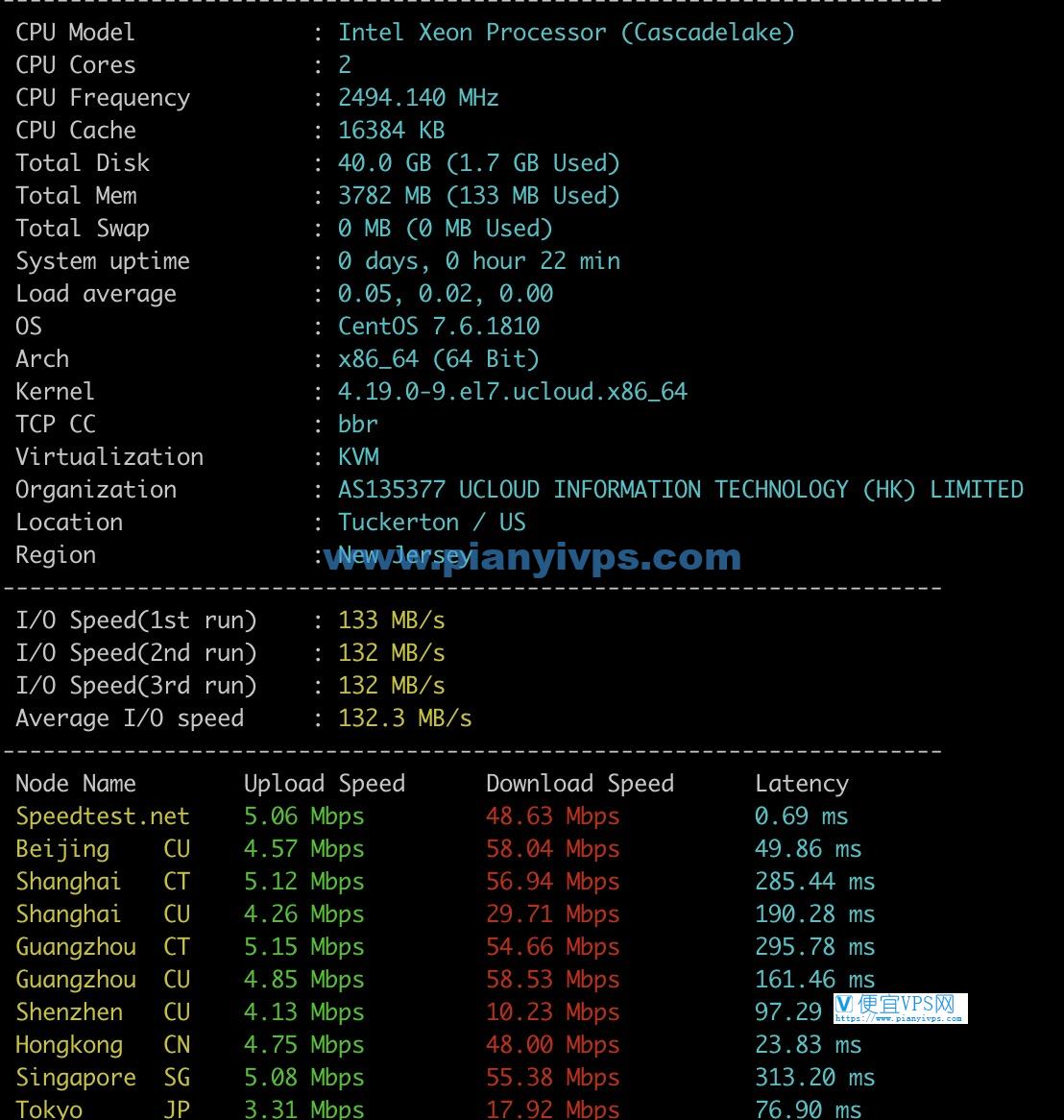Select disk value '40.0 GB (1.7 GB Used)'
This screenshot has height=1120, width=1064.
(x=478, y=163)
